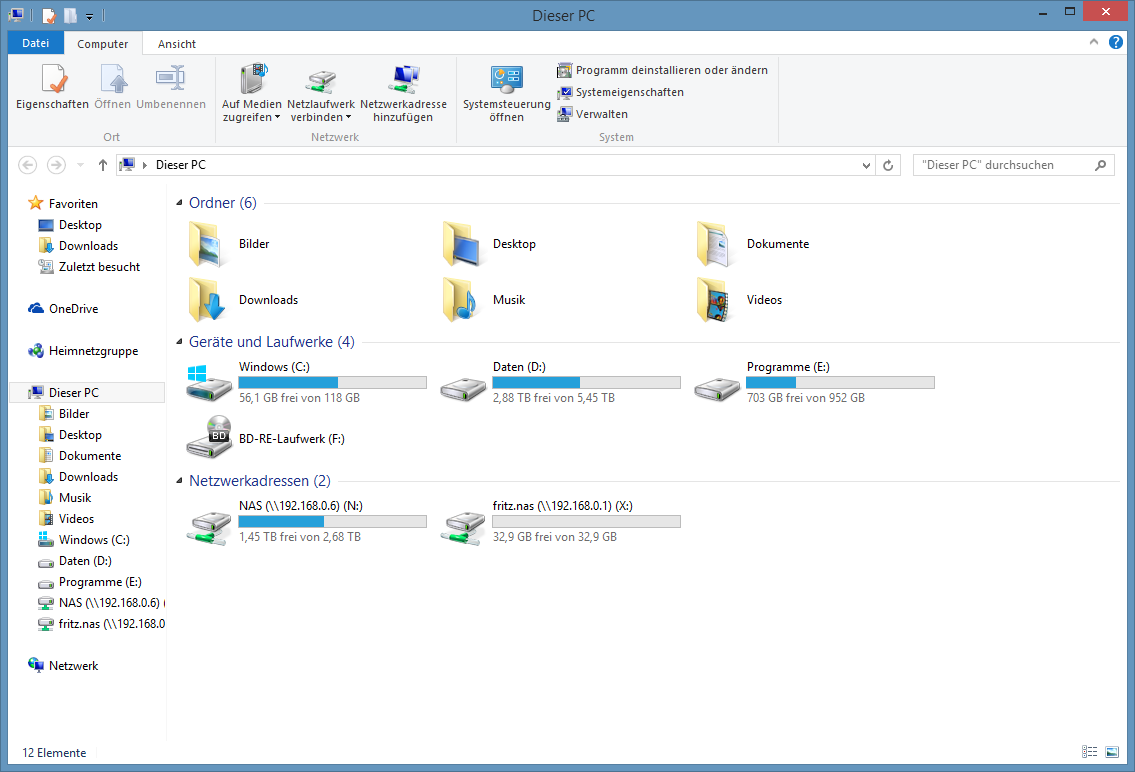Click Systemeigenschaften in System group
1135x772 pixels.
[629, 92]
